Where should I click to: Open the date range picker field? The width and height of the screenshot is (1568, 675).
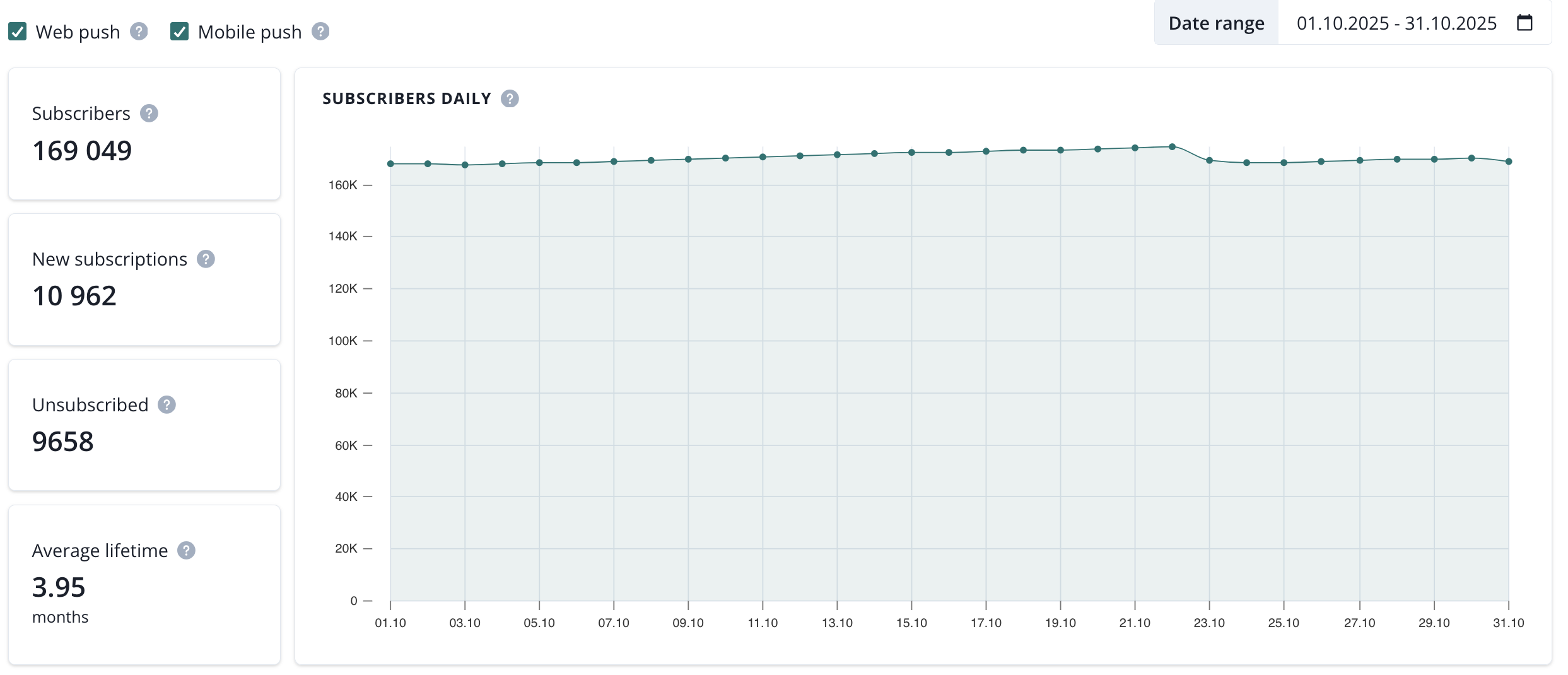click(x=1396, y=23)
